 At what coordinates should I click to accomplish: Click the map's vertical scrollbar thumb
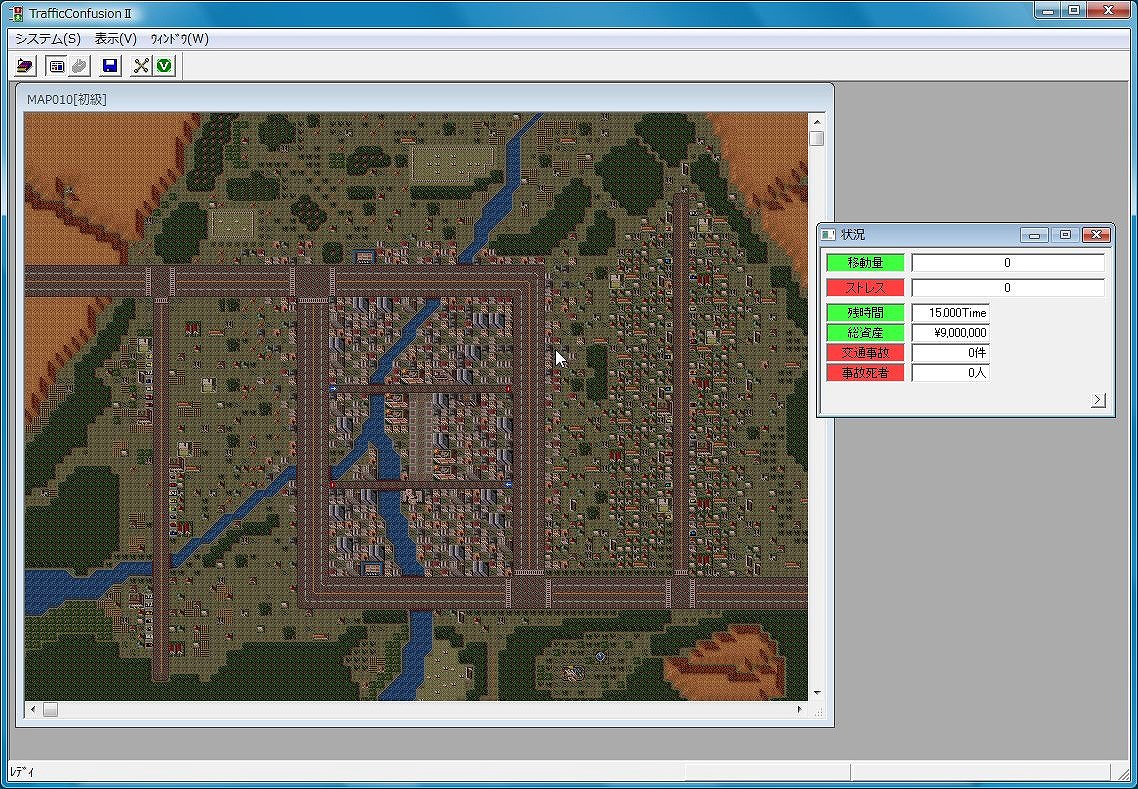click(x=817, y=139)
